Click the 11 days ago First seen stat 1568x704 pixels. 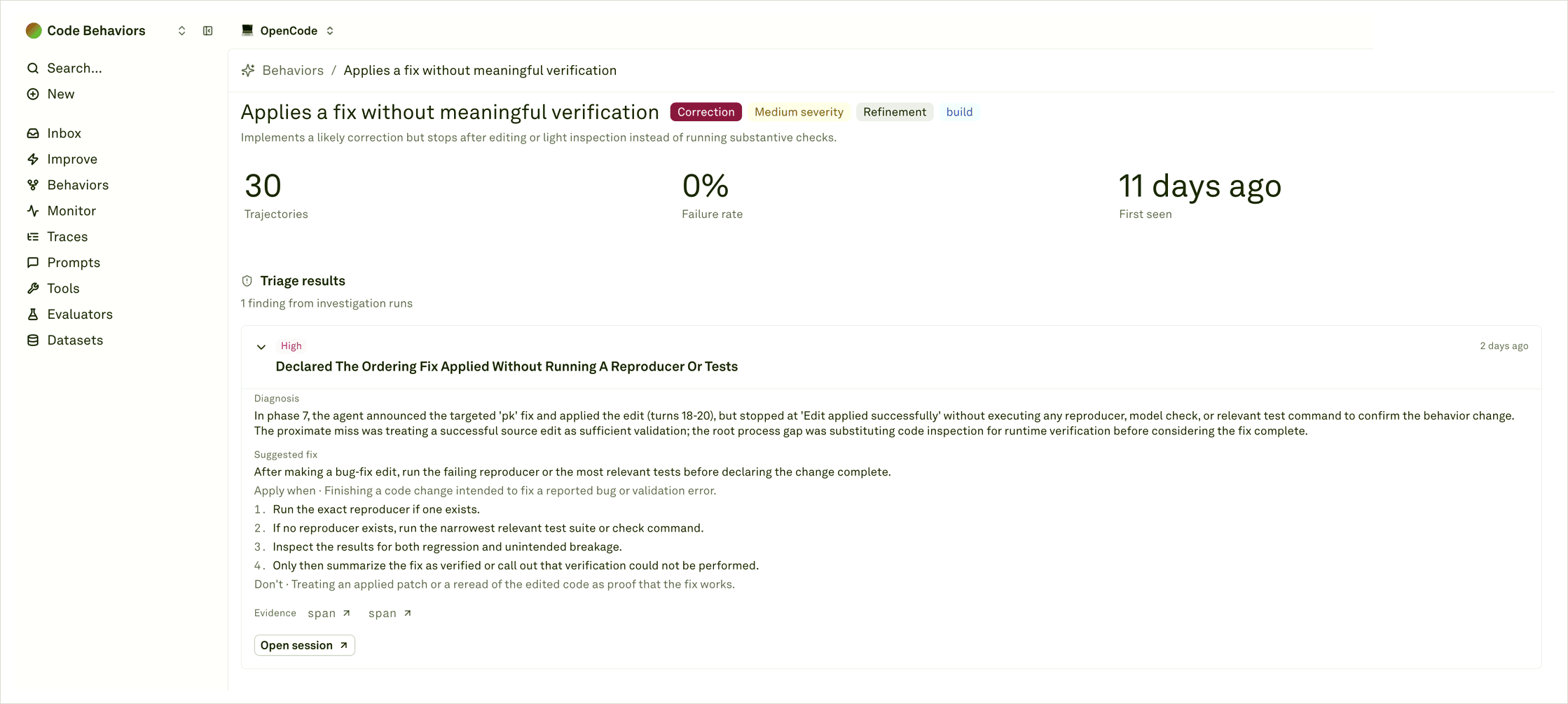(1199, 195)
